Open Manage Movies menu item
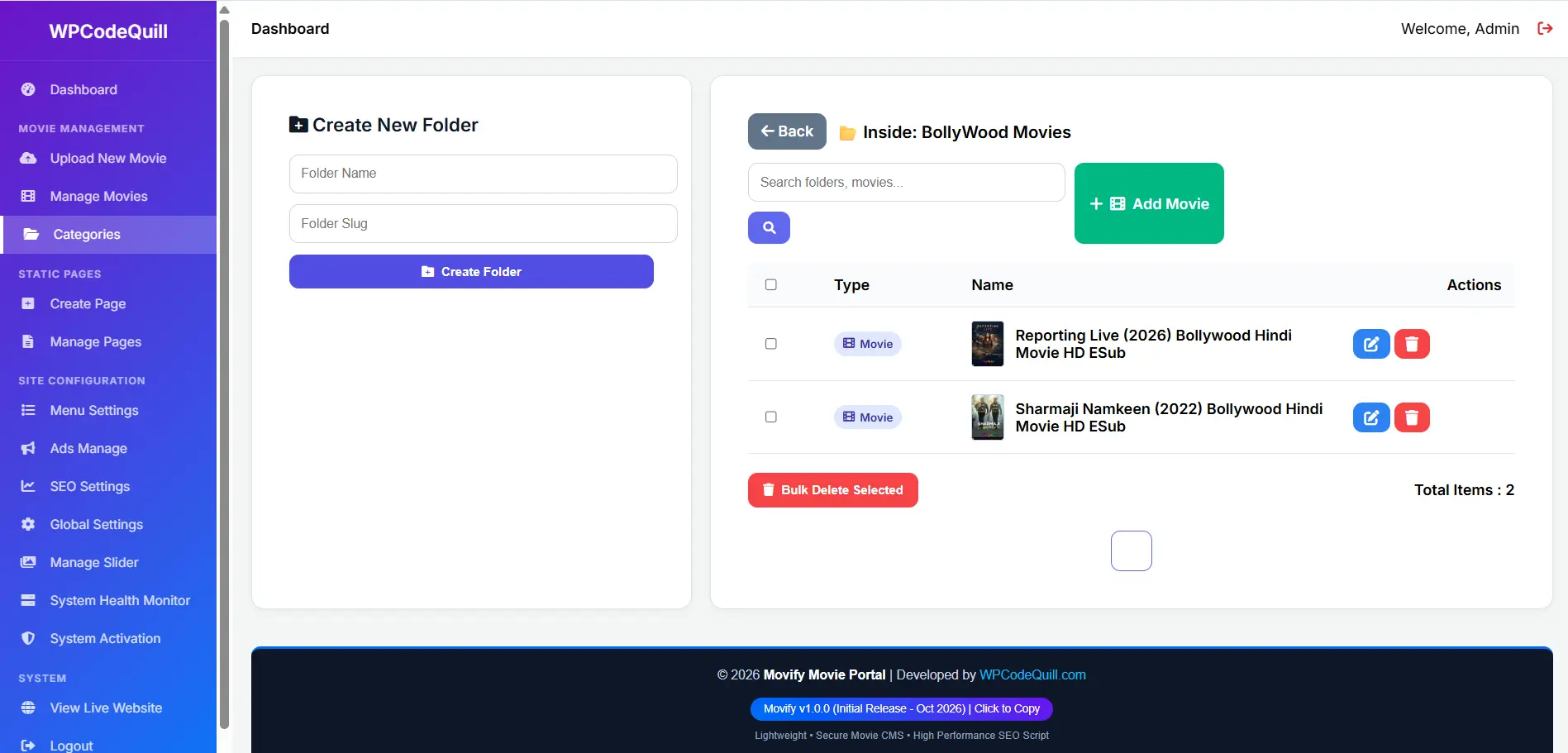 tap(108, 196)
